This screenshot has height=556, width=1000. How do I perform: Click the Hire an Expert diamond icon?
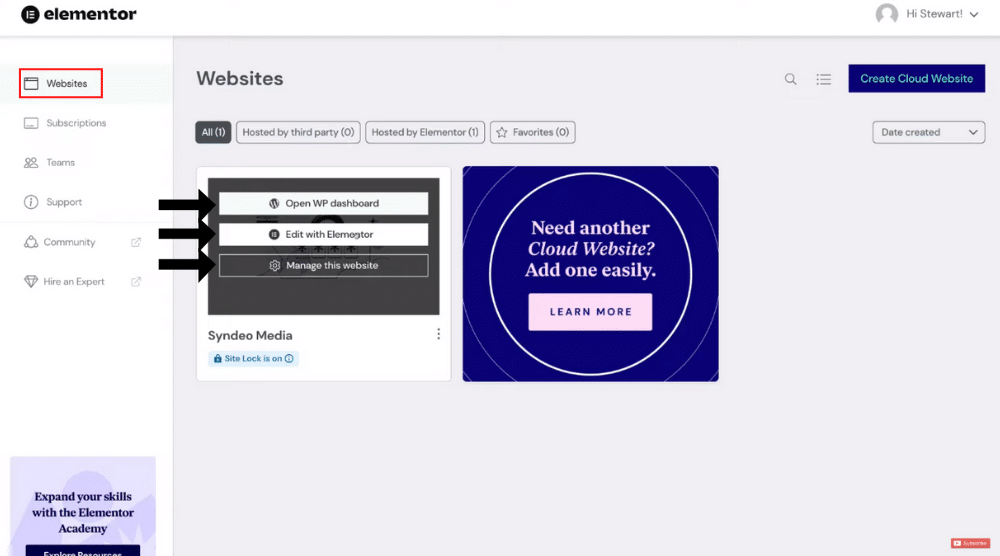[x=31, y=282]
